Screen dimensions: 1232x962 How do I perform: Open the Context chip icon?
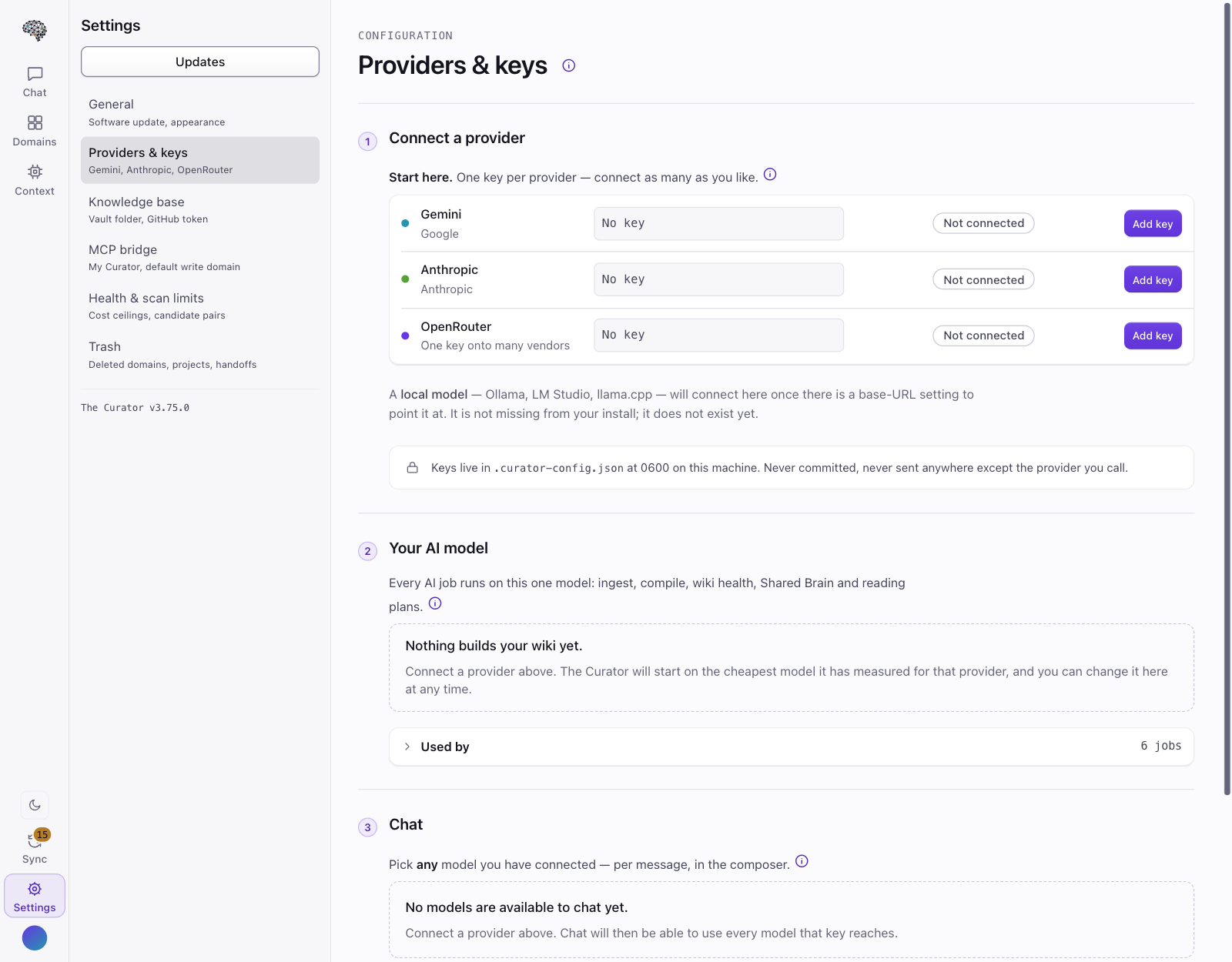pyautogui.click(x=35, y=180)
